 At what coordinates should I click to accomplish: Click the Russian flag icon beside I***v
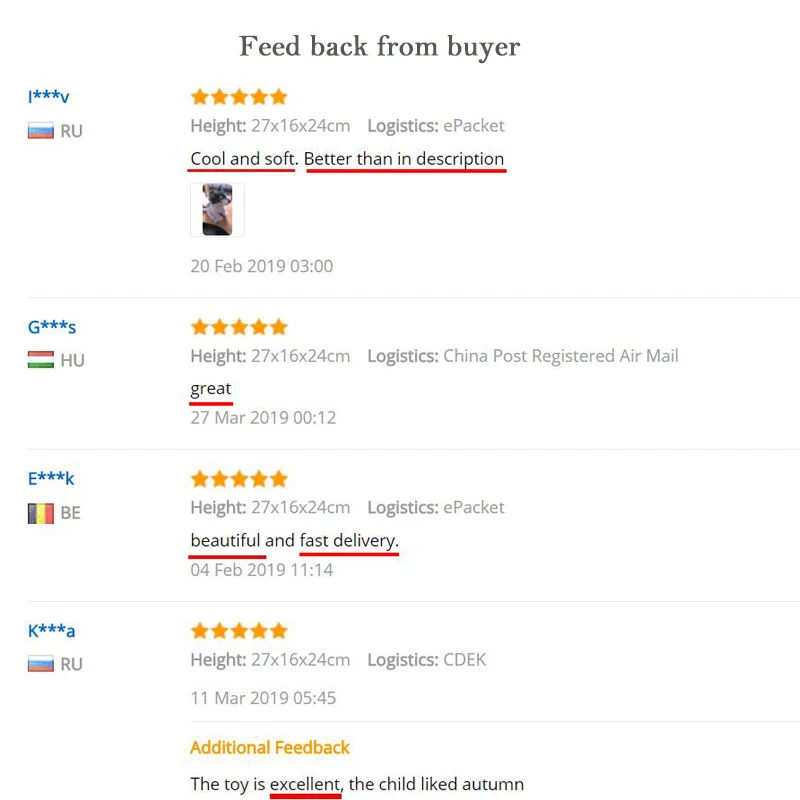[40, 131]
